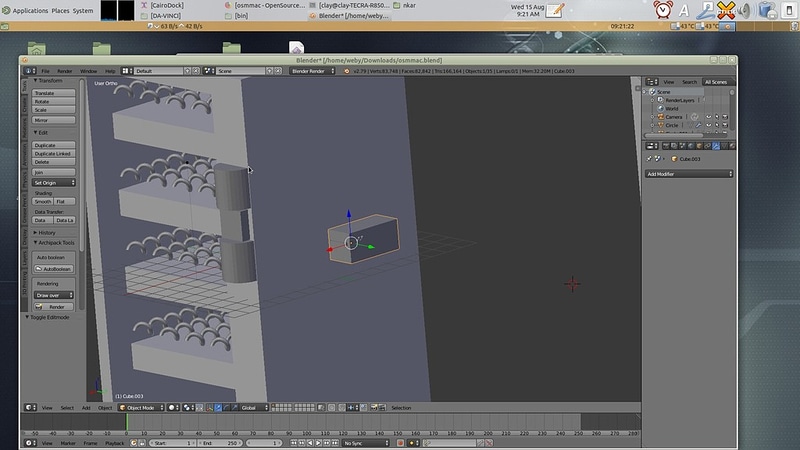Toggle the timeline auto keyframe record button
The width and height of the screenshot is (800, 450).
401,443
